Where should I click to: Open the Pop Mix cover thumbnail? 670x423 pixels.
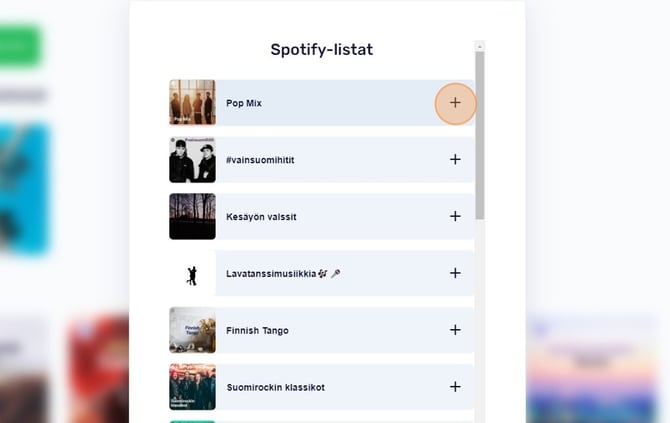point(192,103)
